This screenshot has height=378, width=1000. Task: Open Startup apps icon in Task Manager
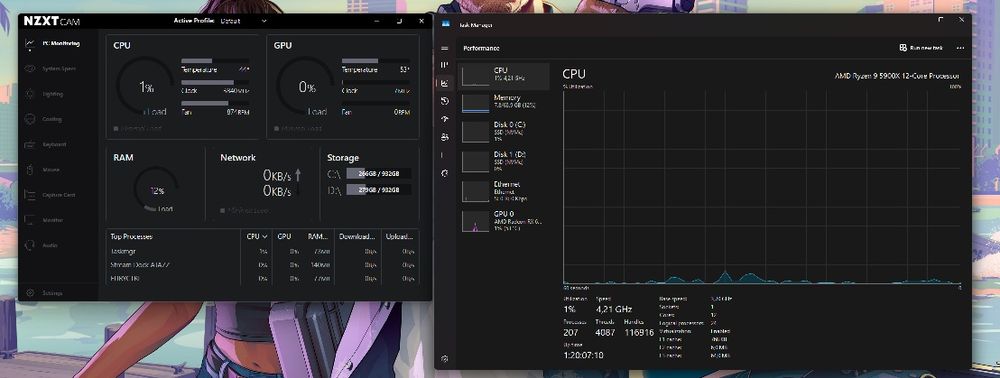[445, 119]
